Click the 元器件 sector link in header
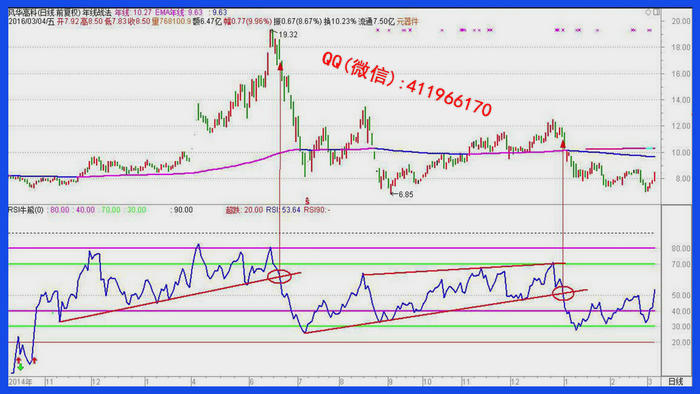The height and width of the screenshot is (394, 700). [x=408, y=21]
